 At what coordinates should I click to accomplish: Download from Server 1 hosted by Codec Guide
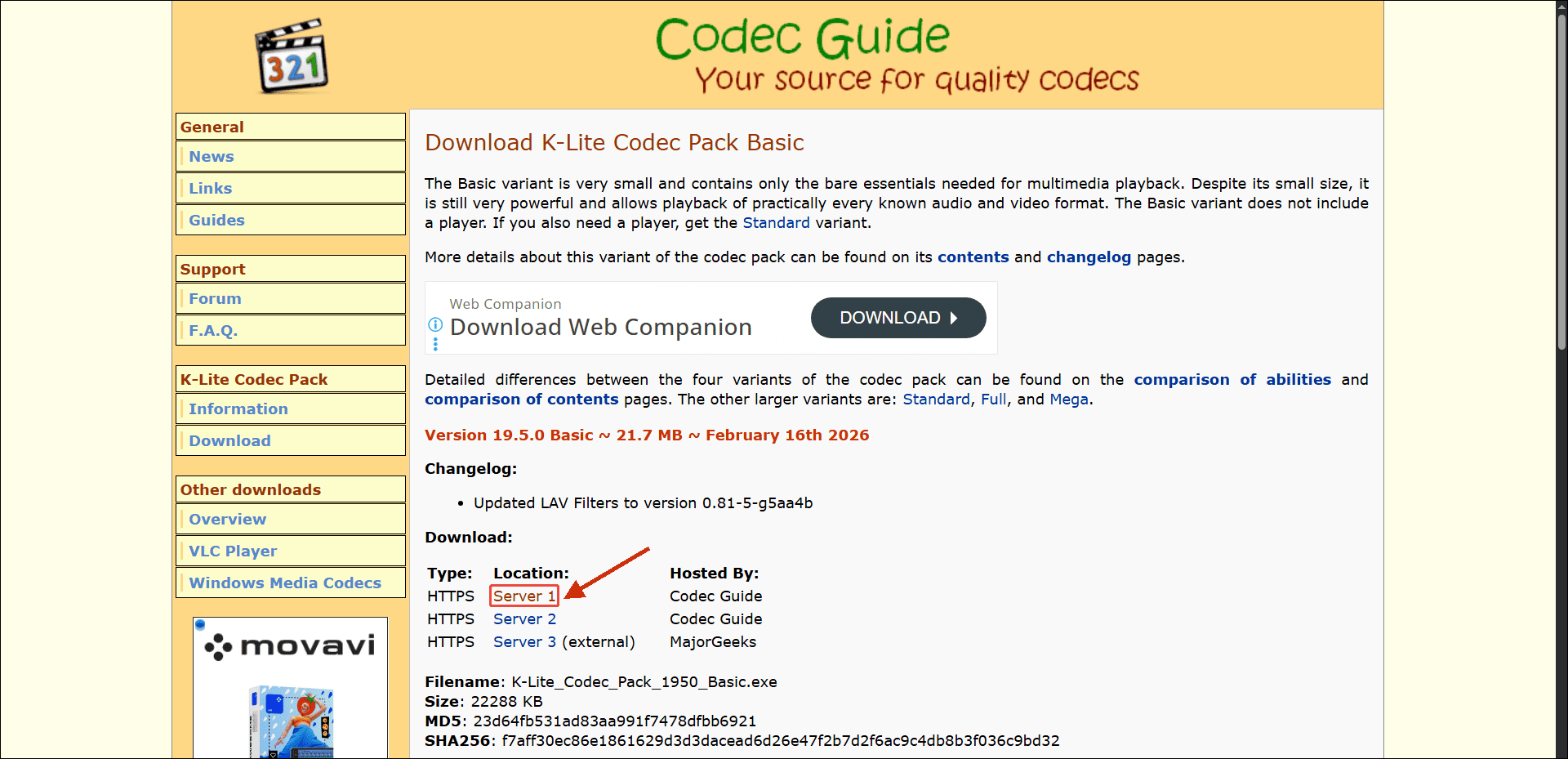tap(523, 596)
